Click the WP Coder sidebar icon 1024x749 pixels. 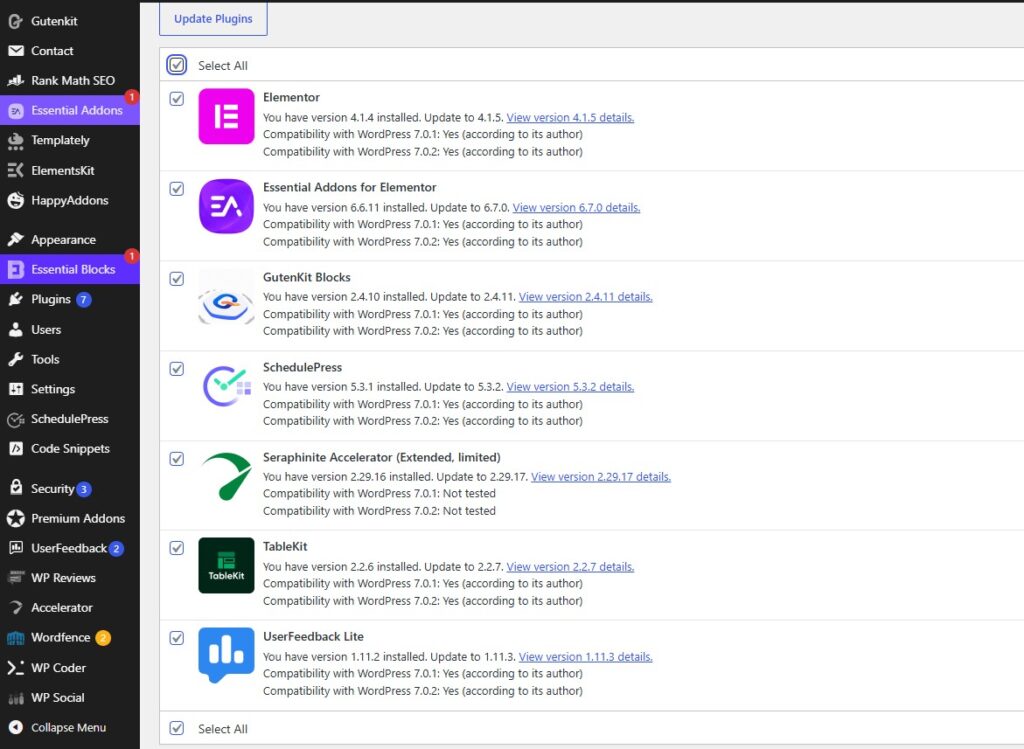coord(16,667)
